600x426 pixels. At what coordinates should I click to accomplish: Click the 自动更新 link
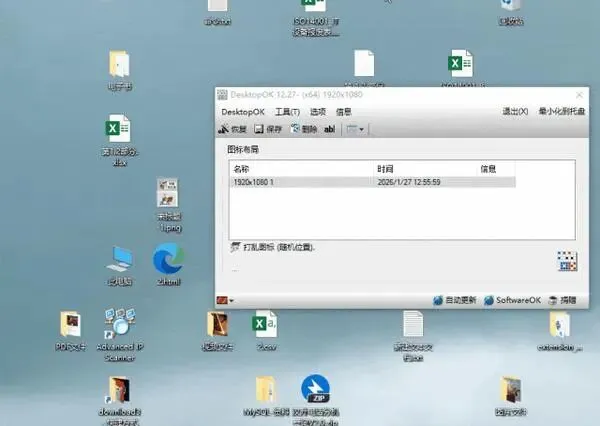point(455,300)
